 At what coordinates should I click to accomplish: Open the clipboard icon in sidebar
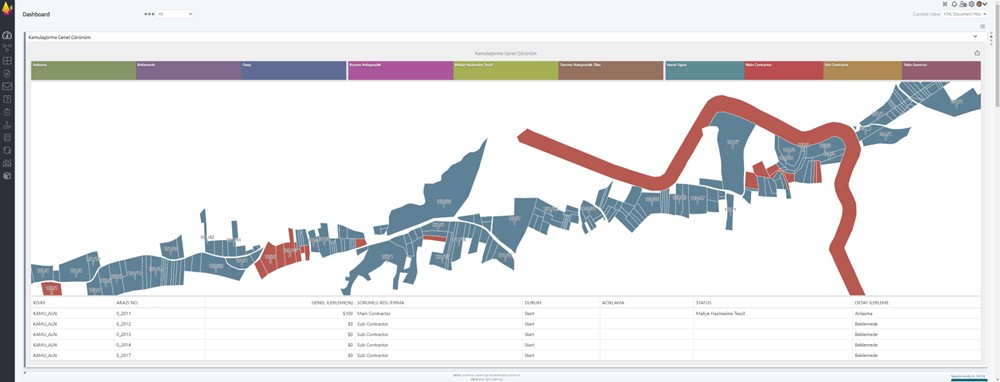(x=7, y=112)
